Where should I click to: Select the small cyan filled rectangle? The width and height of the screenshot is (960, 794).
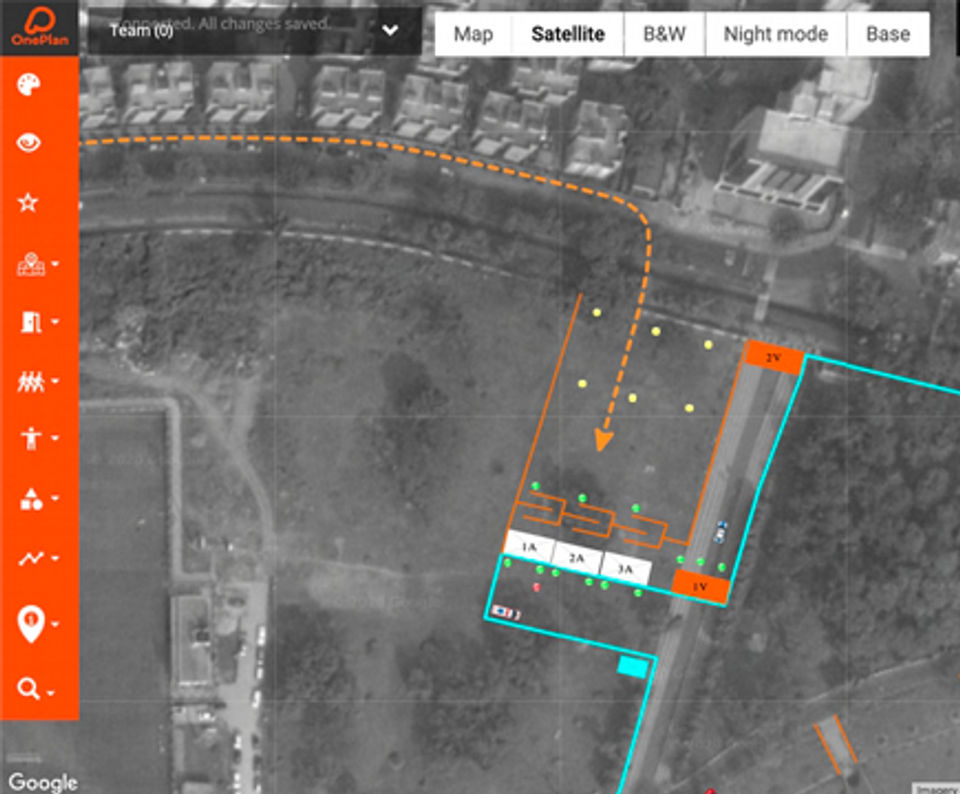(x=633, y=667)
